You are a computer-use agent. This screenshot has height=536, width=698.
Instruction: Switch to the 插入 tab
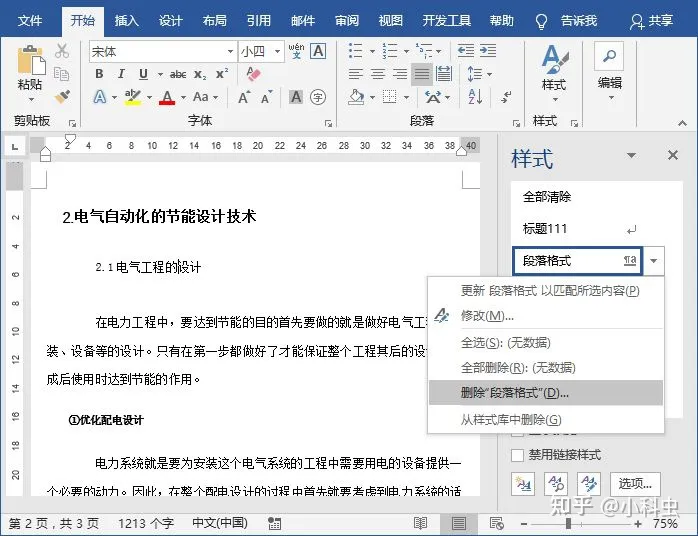(126, 20)
